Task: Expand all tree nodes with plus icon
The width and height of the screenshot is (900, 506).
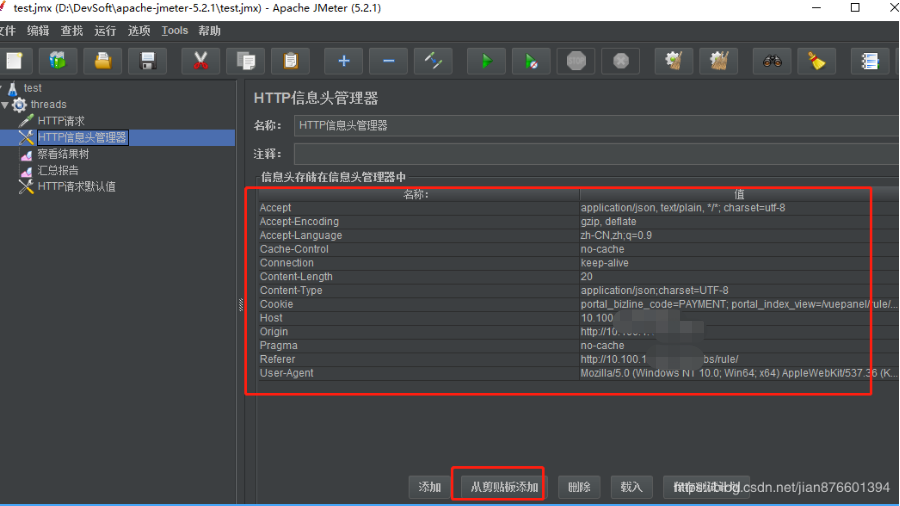Action: 343,61
